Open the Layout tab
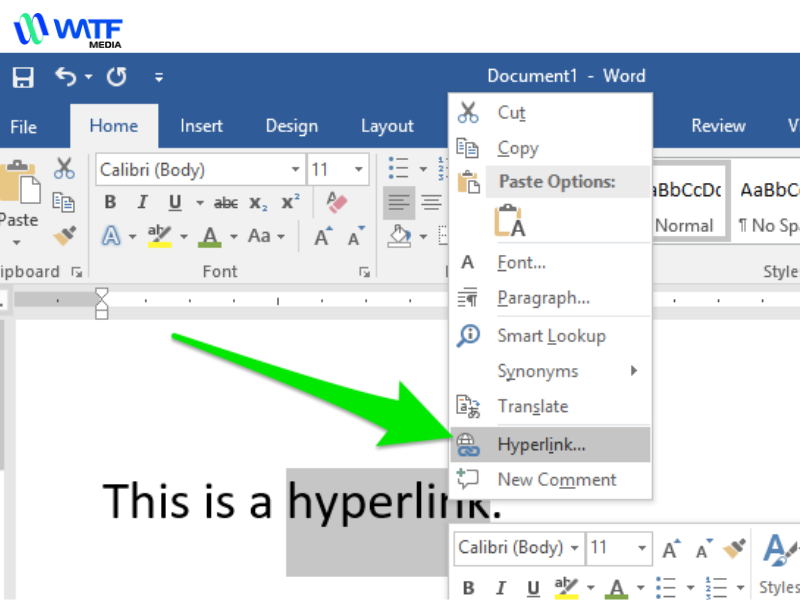Viewport: 800px width, 600px height. click(387, 126)
